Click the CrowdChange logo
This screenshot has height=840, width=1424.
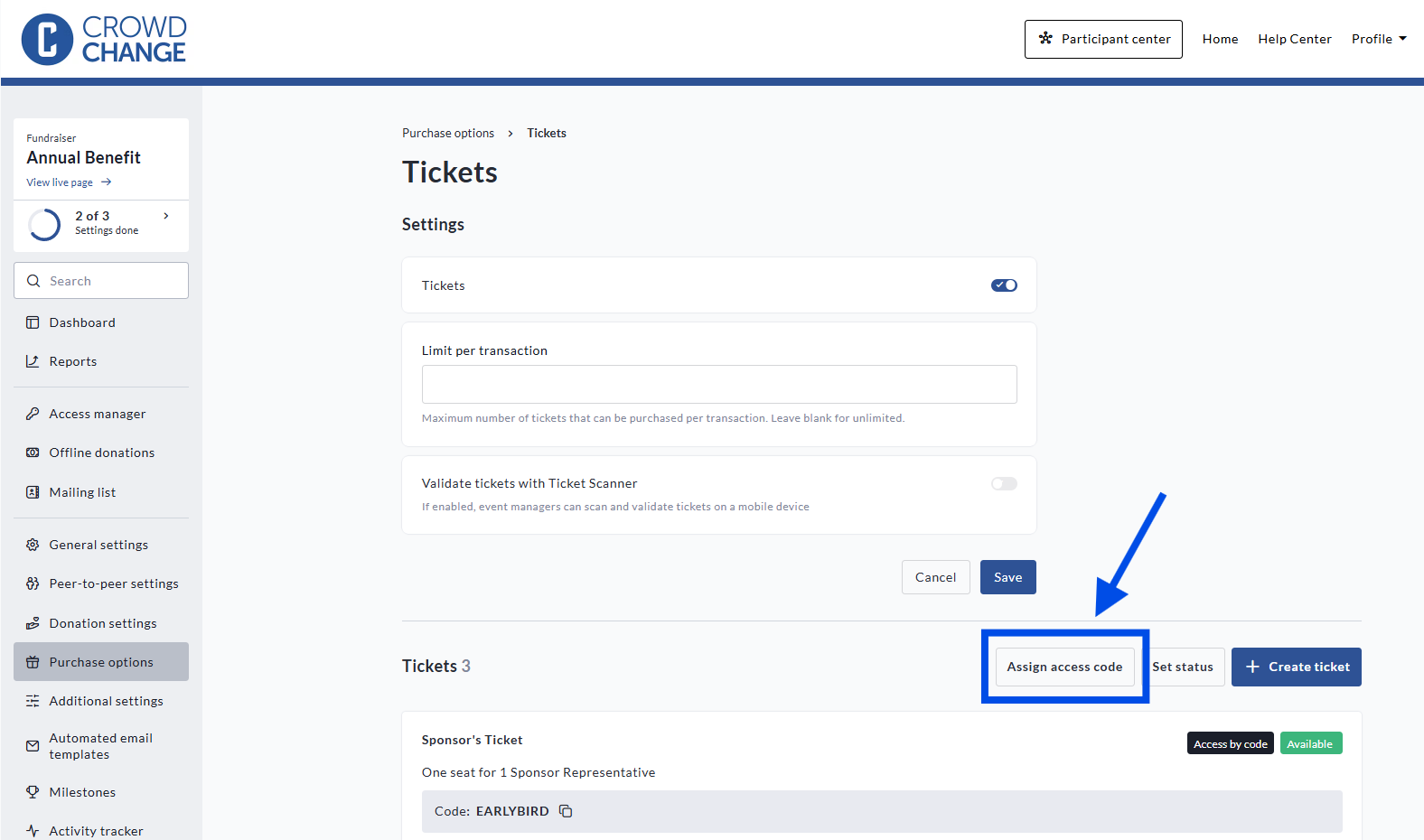[x=104, y=39]
